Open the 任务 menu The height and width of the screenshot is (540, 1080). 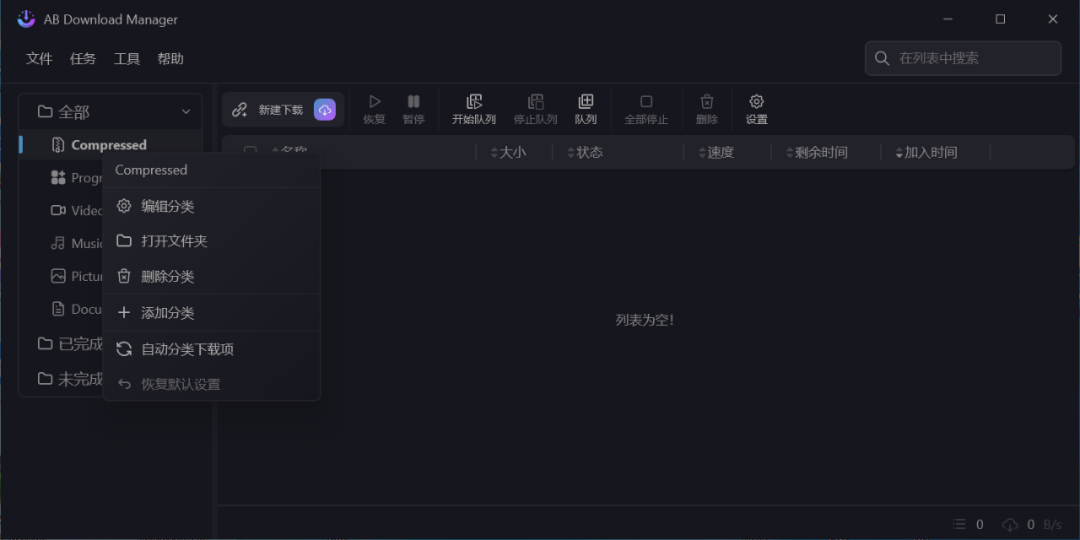click(83, 59)
